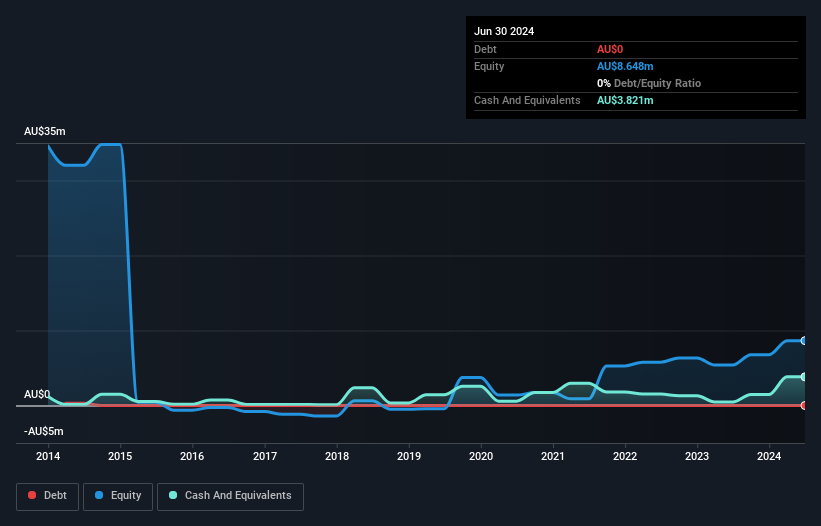821x526 pixels.
Task: Click the Debt row label in tooltip
Action: click(x=485, y=49)
